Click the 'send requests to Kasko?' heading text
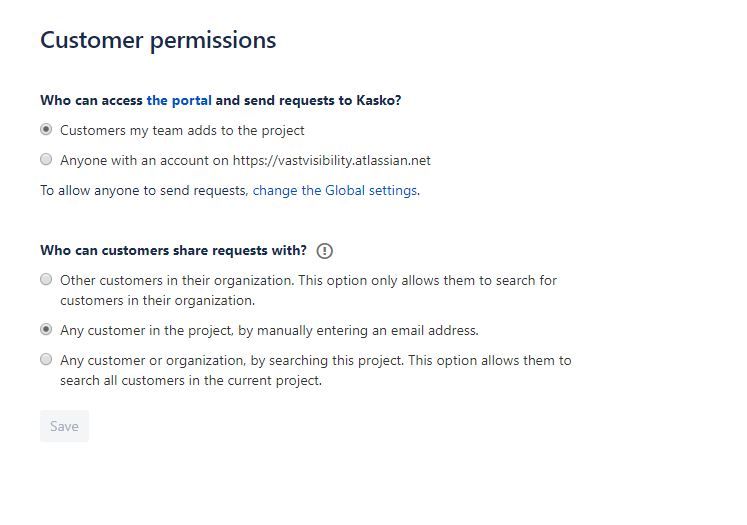Viewport: 747px width, 525px height. coord(323,101)
